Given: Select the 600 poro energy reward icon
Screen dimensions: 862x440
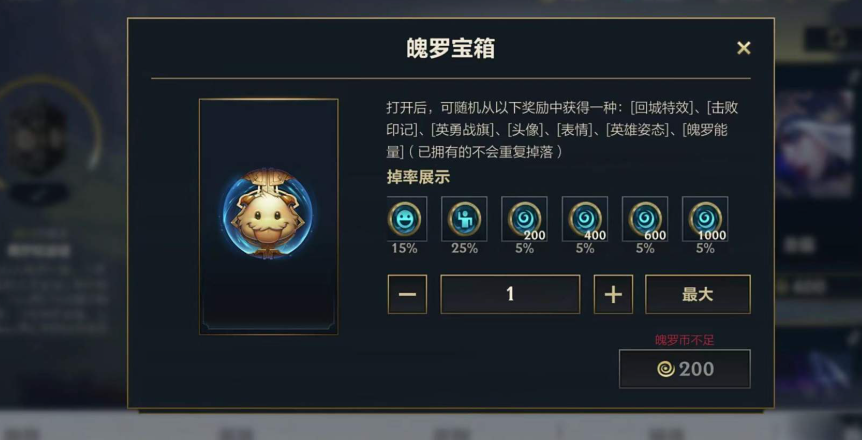Looking at the screenshot, I should point(645,219).
